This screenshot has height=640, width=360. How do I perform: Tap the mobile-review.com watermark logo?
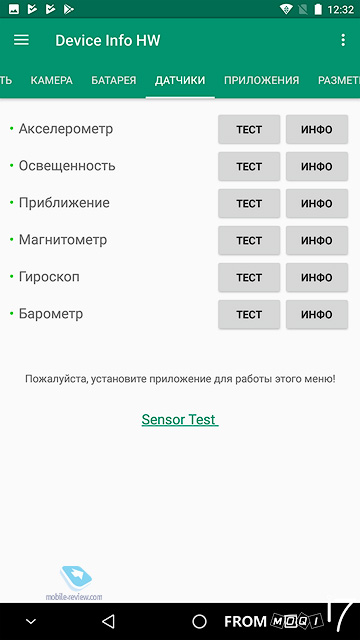pyautogui.click(x=74, y=583)
